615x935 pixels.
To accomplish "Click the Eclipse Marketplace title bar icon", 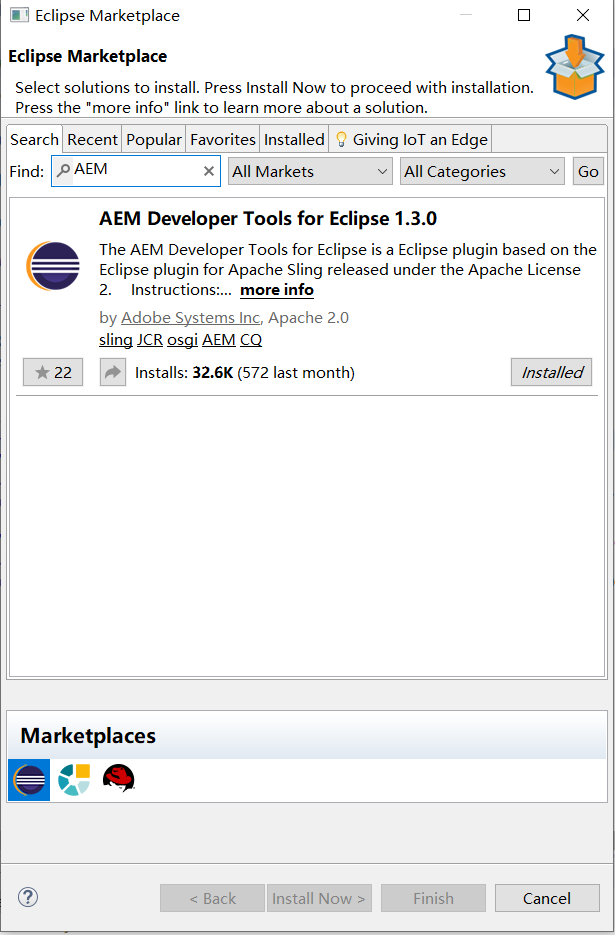I will [x=20, y=15].
